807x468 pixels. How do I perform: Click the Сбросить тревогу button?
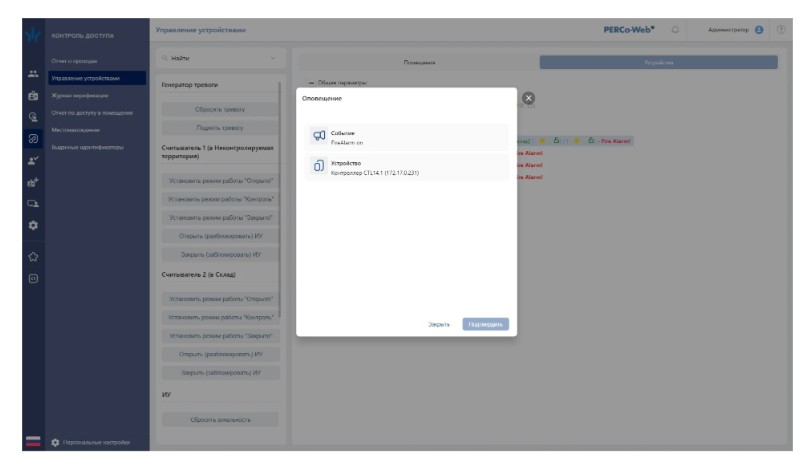point(219,108)
